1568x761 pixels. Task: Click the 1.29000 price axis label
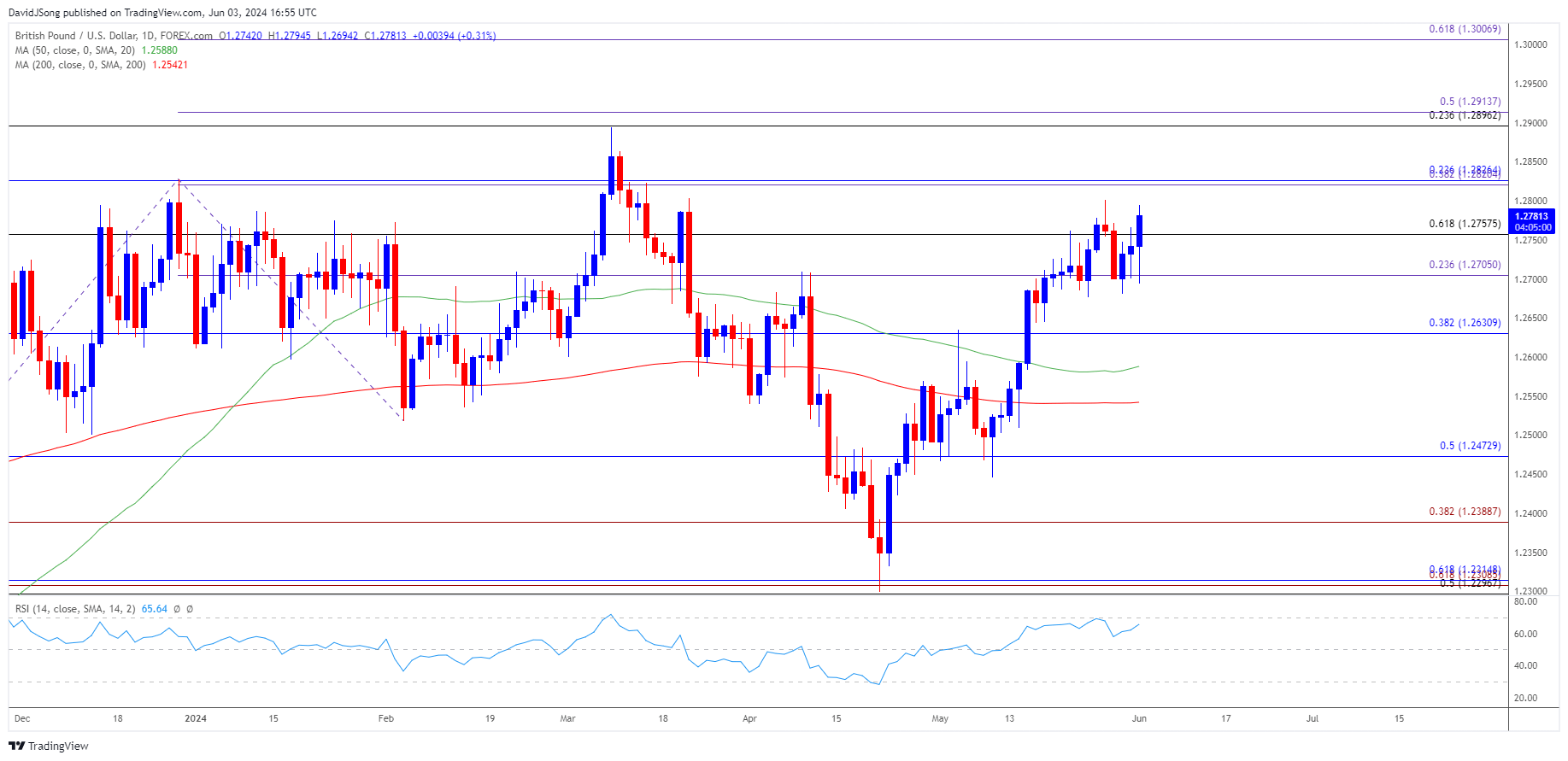(1530, 123)
